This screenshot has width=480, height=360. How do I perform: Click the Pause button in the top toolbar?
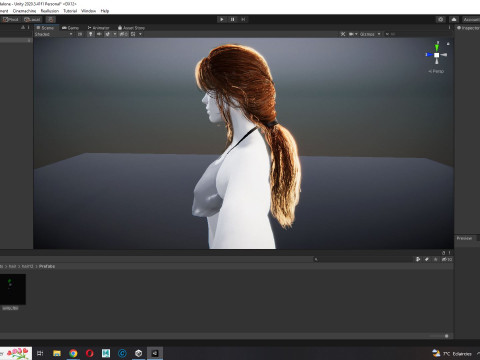click(x=233, y=19)
